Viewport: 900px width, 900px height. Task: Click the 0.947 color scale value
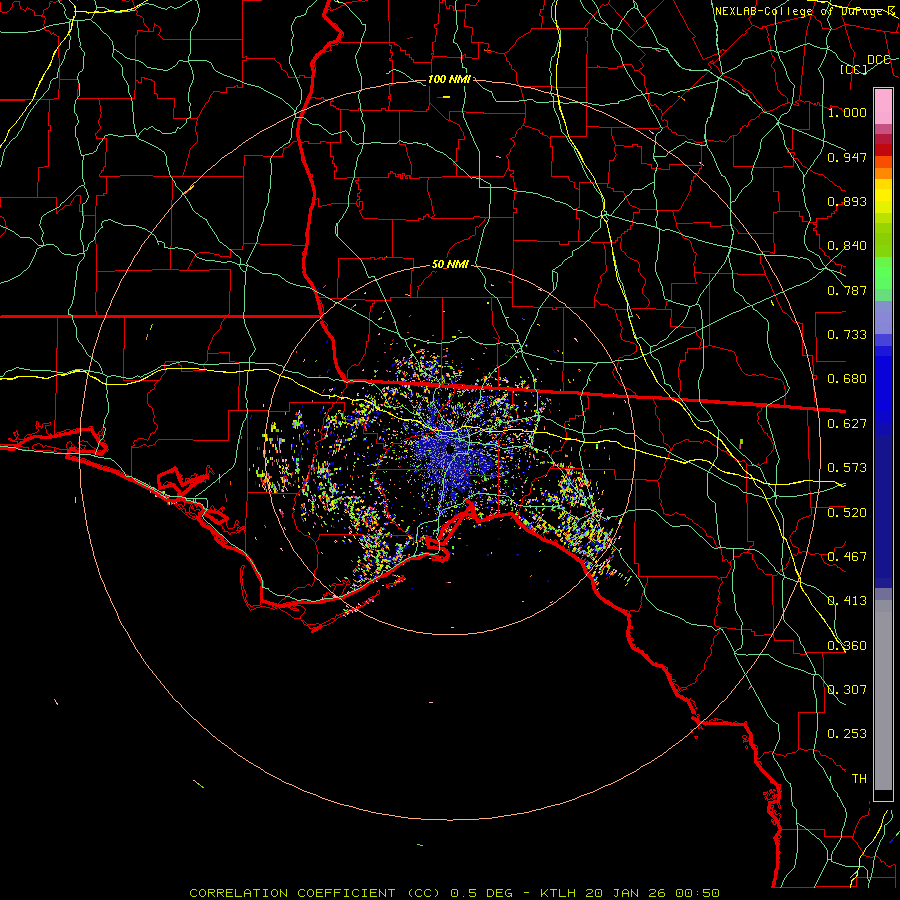point(847,157)
